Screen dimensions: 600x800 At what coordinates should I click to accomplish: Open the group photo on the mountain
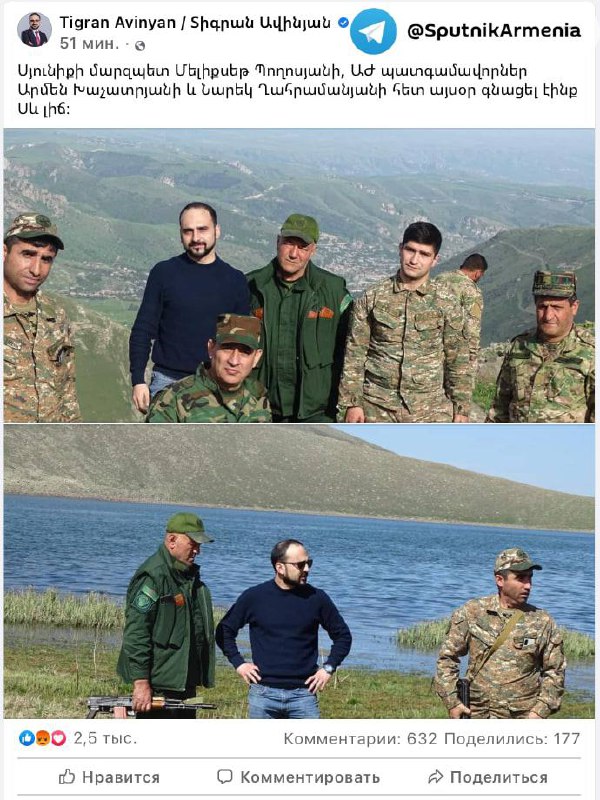click(x=299, y=276)
